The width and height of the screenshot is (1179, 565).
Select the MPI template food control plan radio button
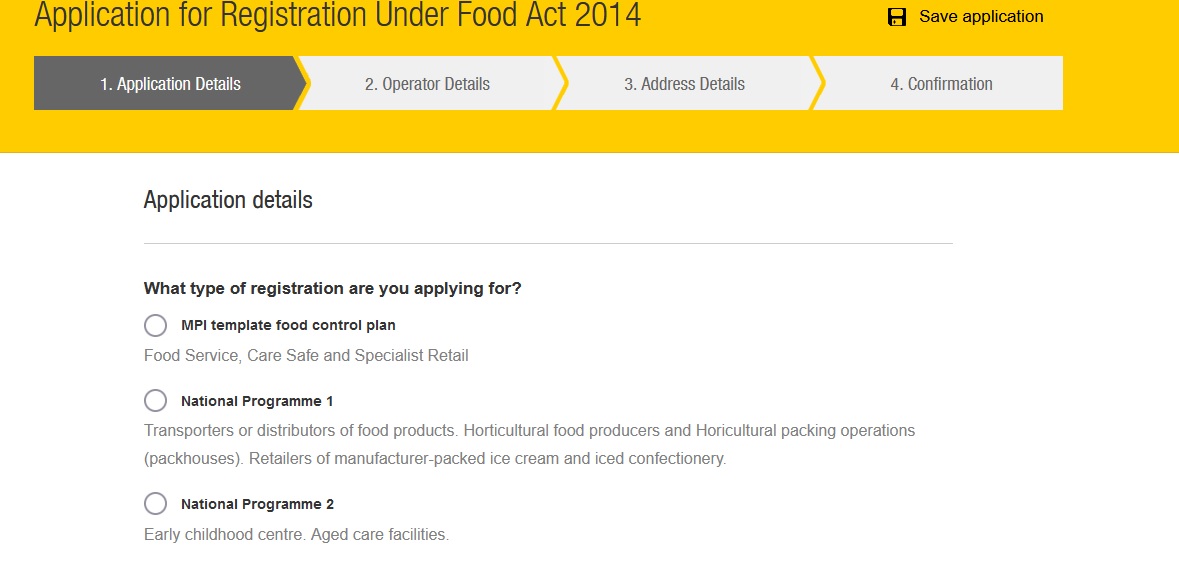coord(155,325)
